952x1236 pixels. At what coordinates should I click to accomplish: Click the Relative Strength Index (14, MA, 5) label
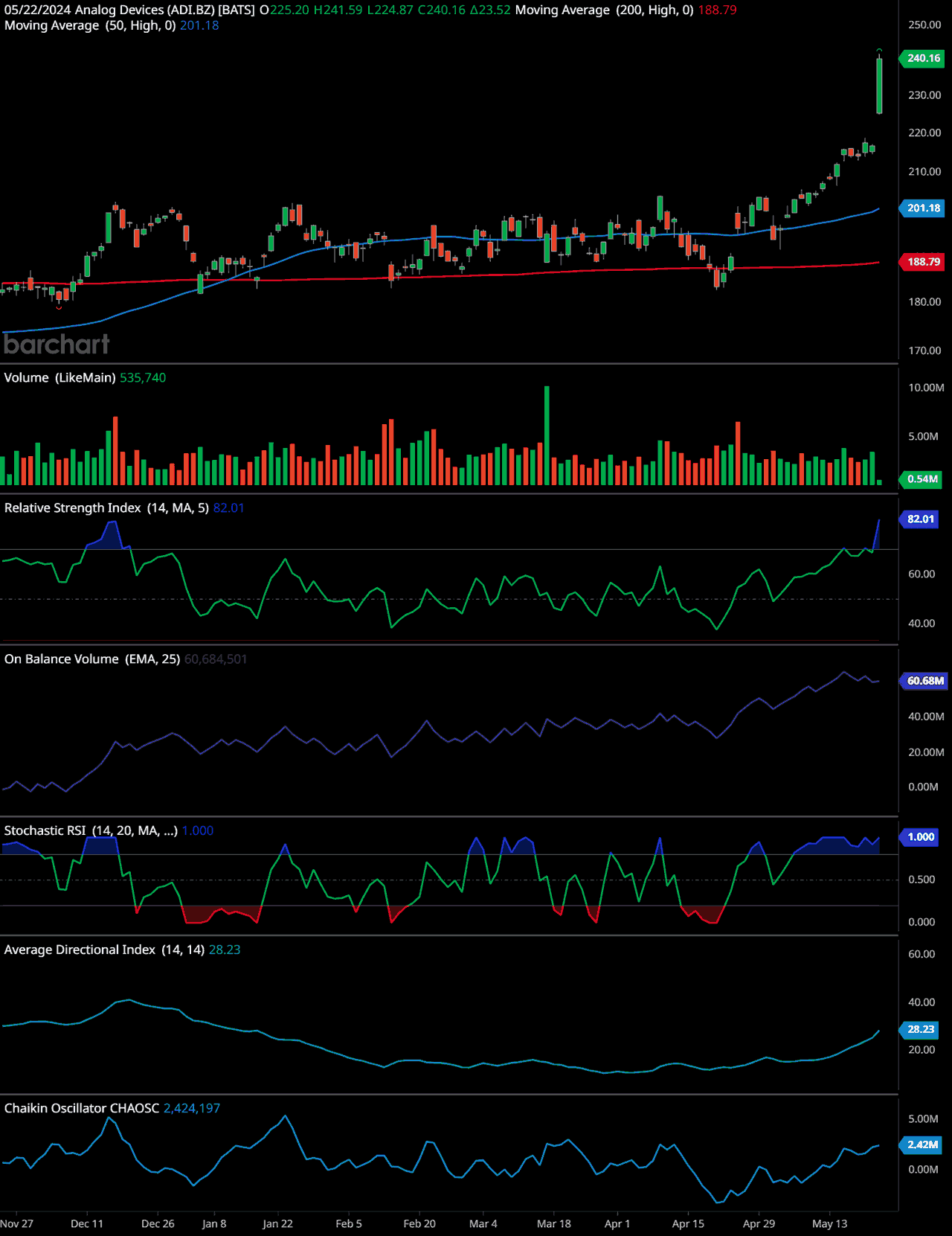click(x=106, y=508)
